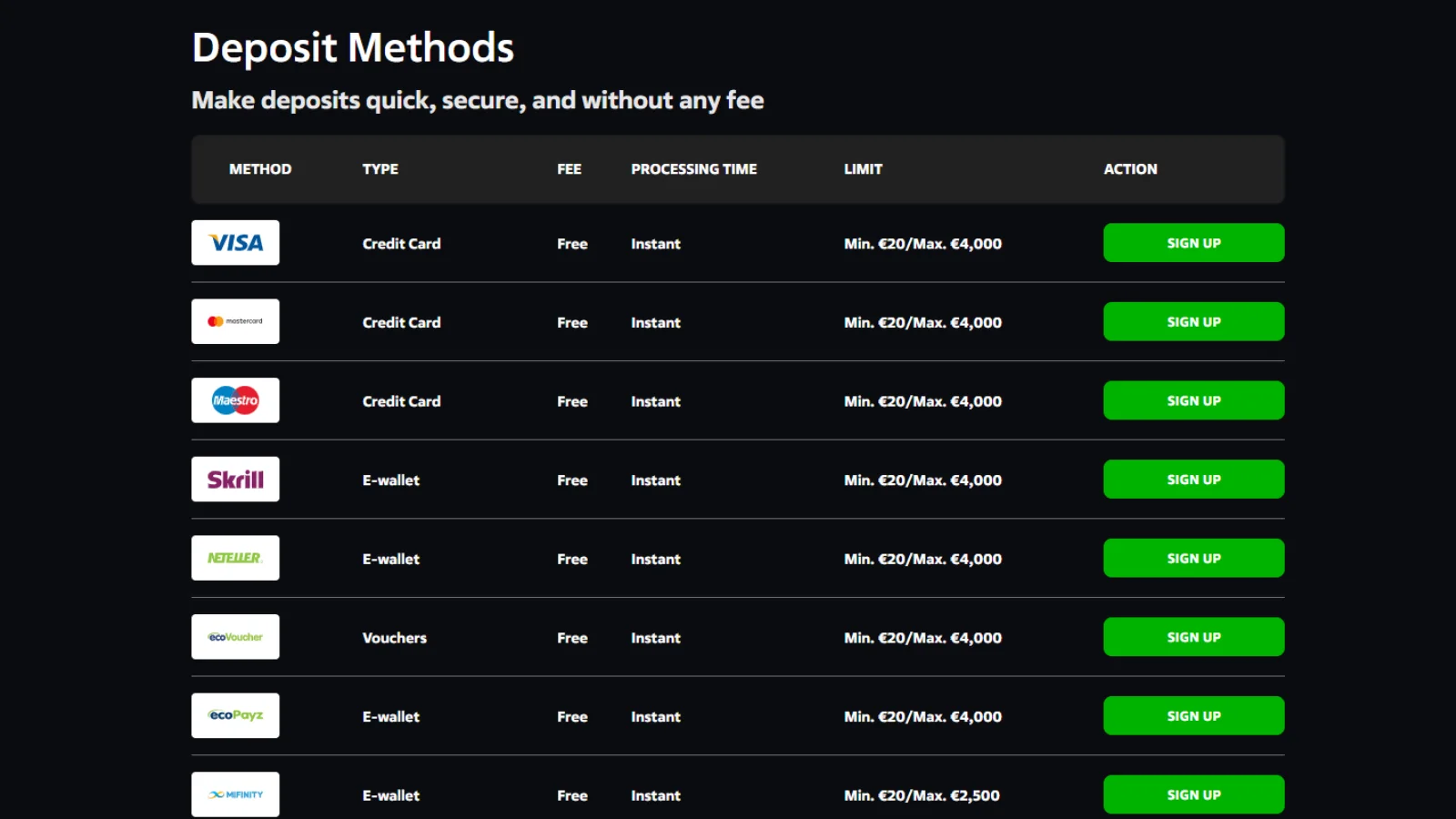
Task: Select Credit Card text in Maestro row
Action: 401,401
